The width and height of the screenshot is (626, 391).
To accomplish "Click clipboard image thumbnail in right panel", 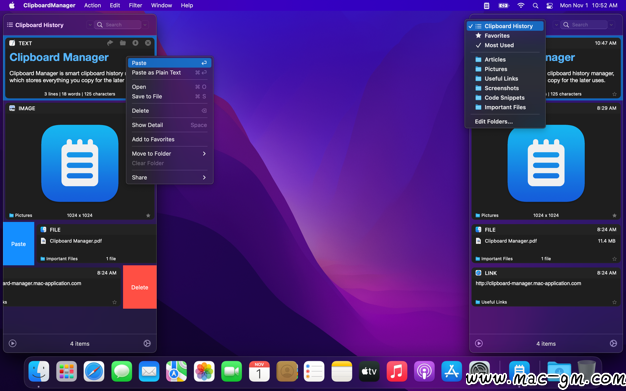I will pyautogui.click(x=546, y=163).
